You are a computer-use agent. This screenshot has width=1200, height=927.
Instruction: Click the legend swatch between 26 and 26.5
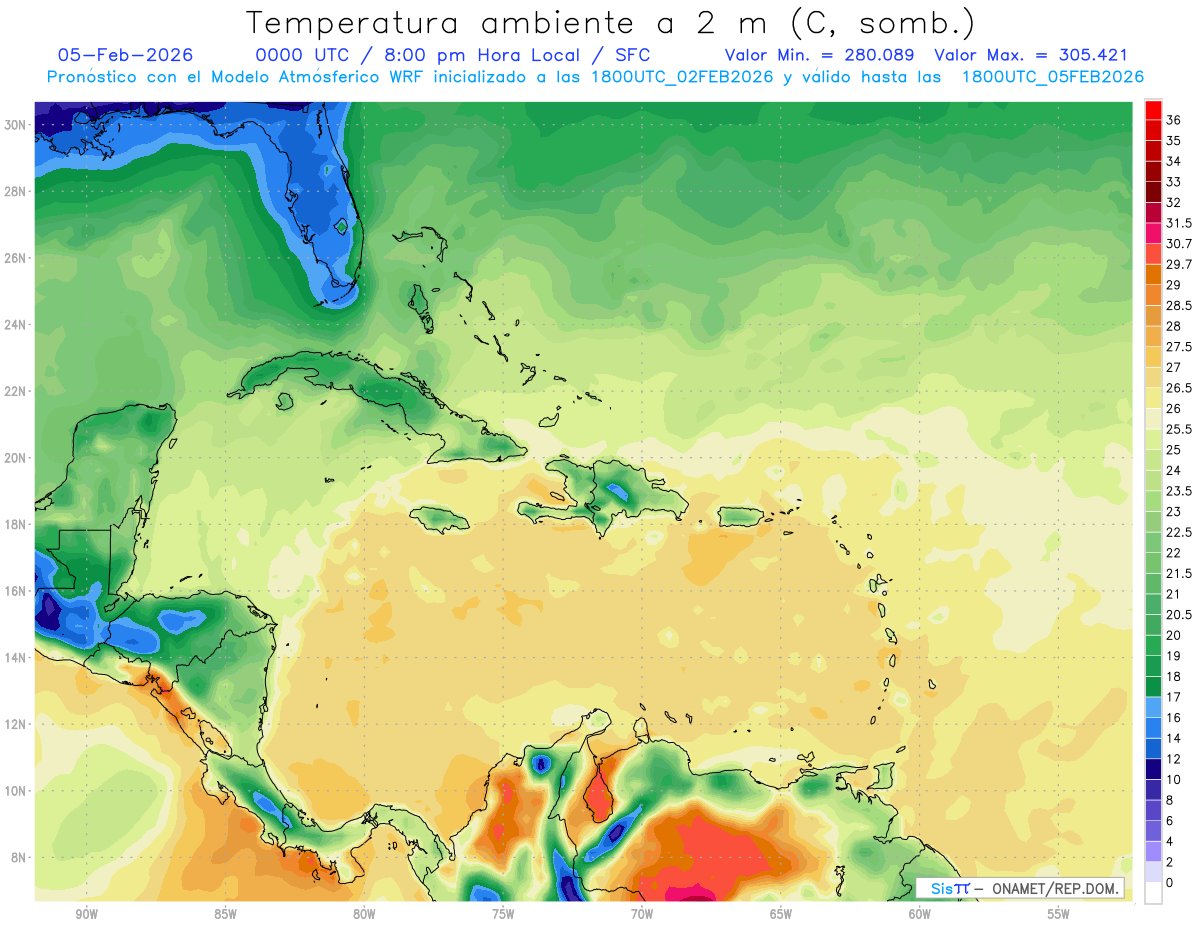pyautogui.click(x=1153, y=398)
